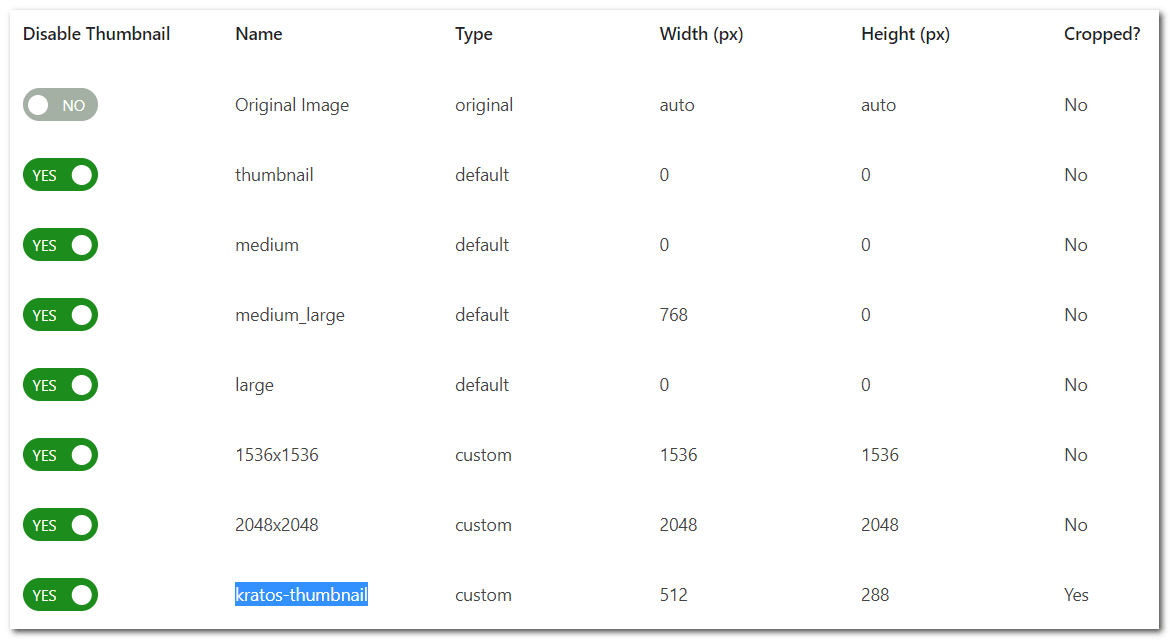Flip the large size disable toggle

pos(60,385)
